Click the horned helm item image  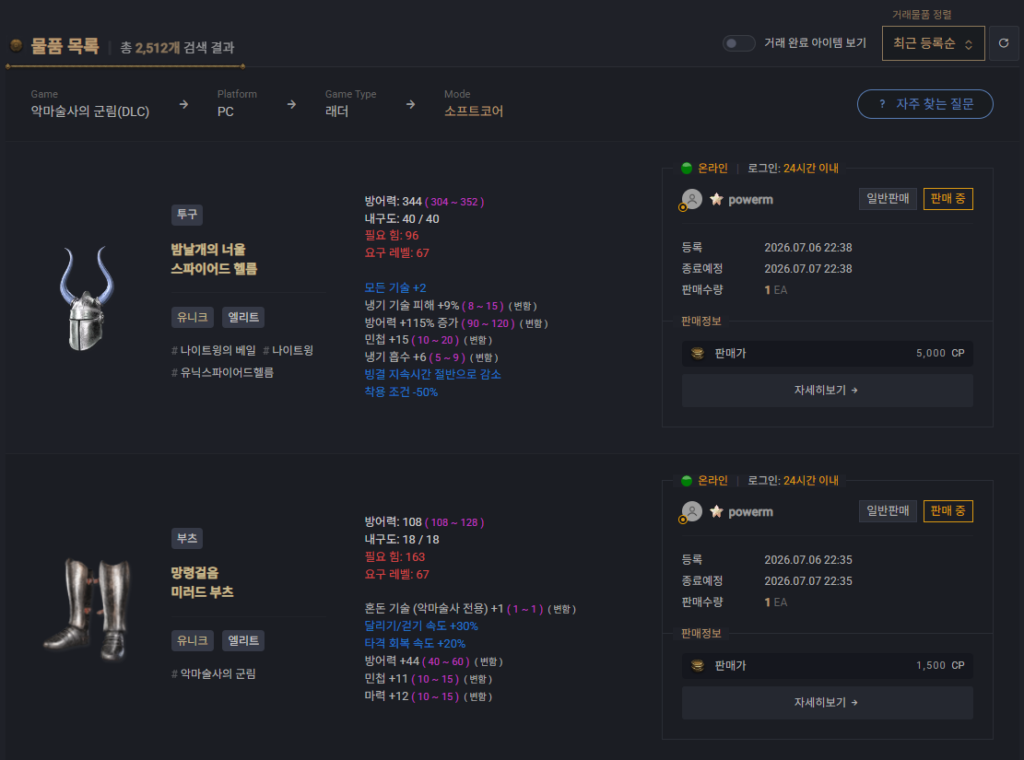click(x=86, y=298)
